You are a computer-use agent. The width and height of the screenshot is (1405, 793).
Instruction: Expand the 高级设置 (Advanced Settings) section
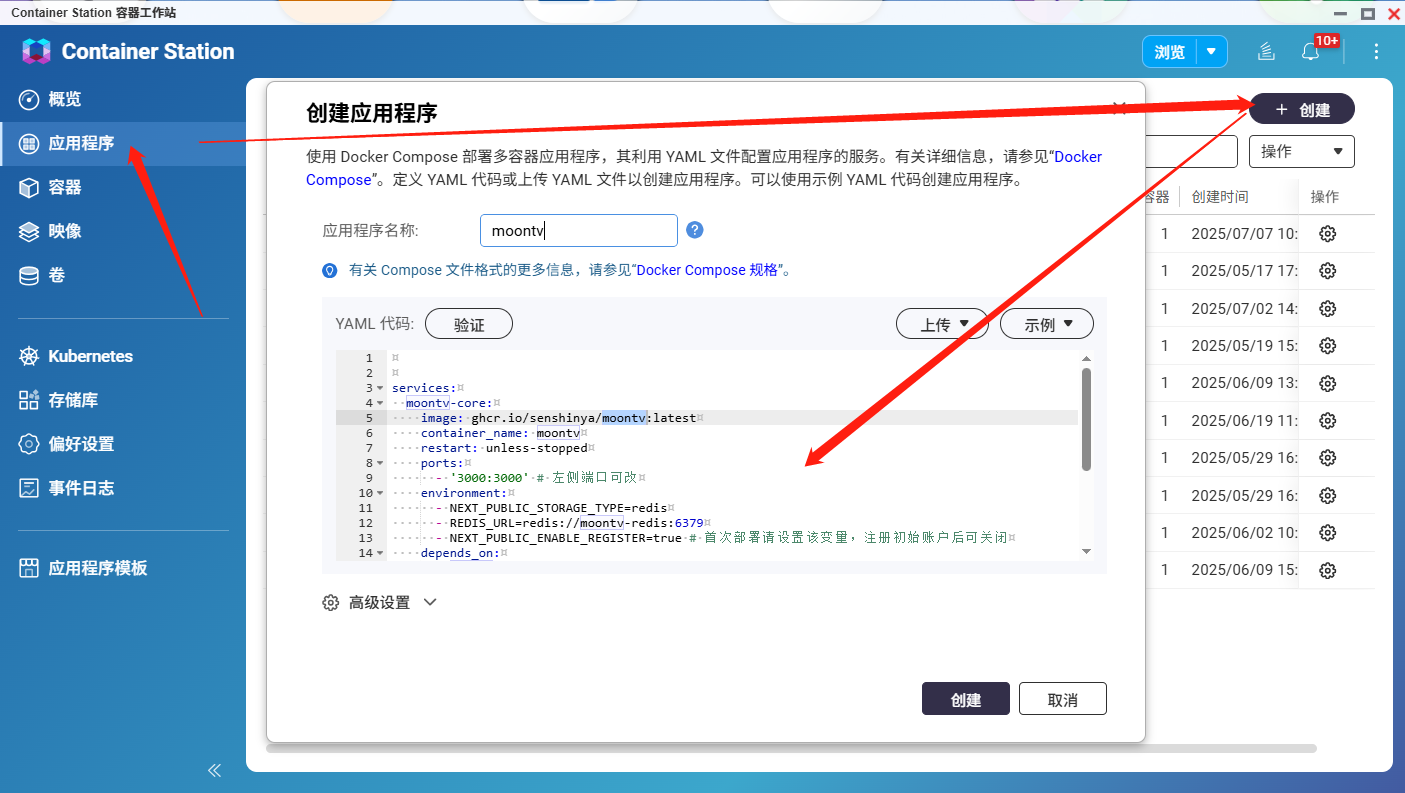click(x=380, y=602)
